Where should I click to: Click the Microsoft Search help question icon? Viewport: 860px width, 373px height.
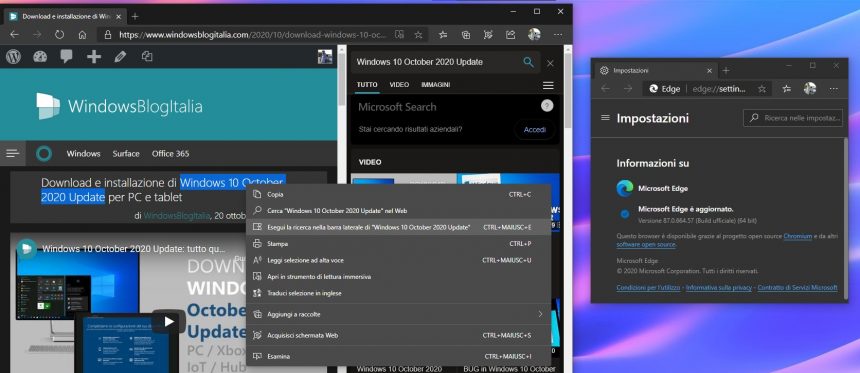tap(547, 106)
